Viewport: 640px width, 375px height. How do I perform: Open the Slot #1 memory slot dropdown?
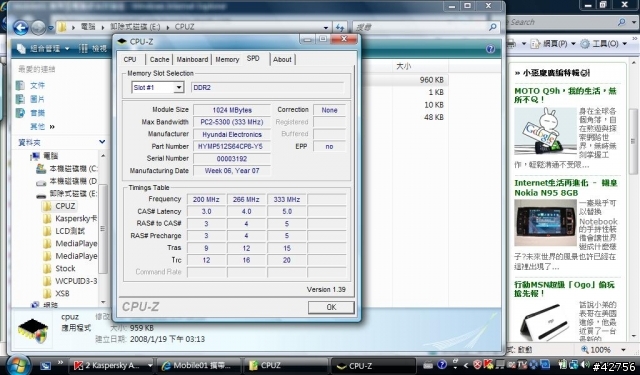(x=178, y=87)
